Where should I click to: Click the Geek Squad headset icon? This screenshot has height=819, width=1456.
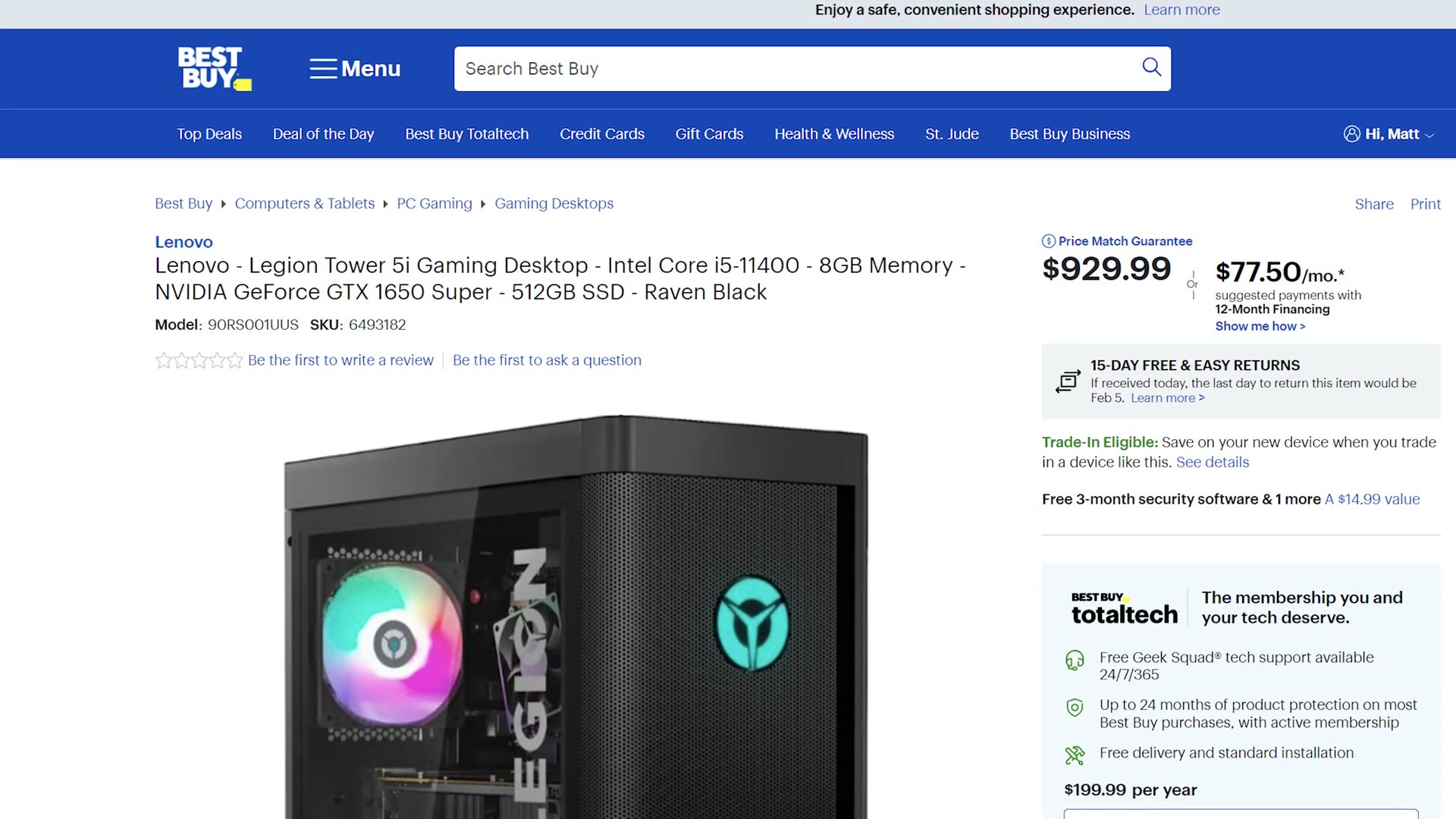click(x=1075, y=660)
